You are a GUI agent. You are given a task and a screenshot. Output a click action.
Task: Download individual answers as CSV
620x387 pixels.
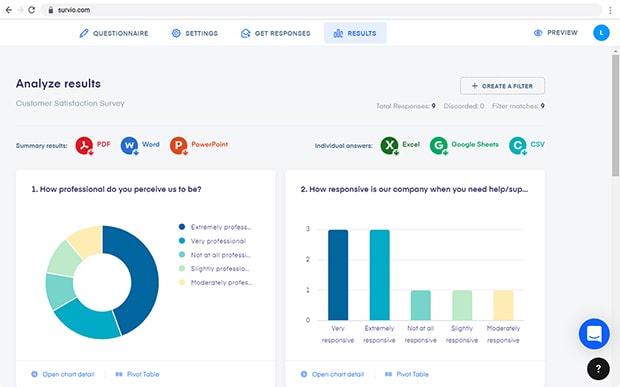[x=527, y=145]
